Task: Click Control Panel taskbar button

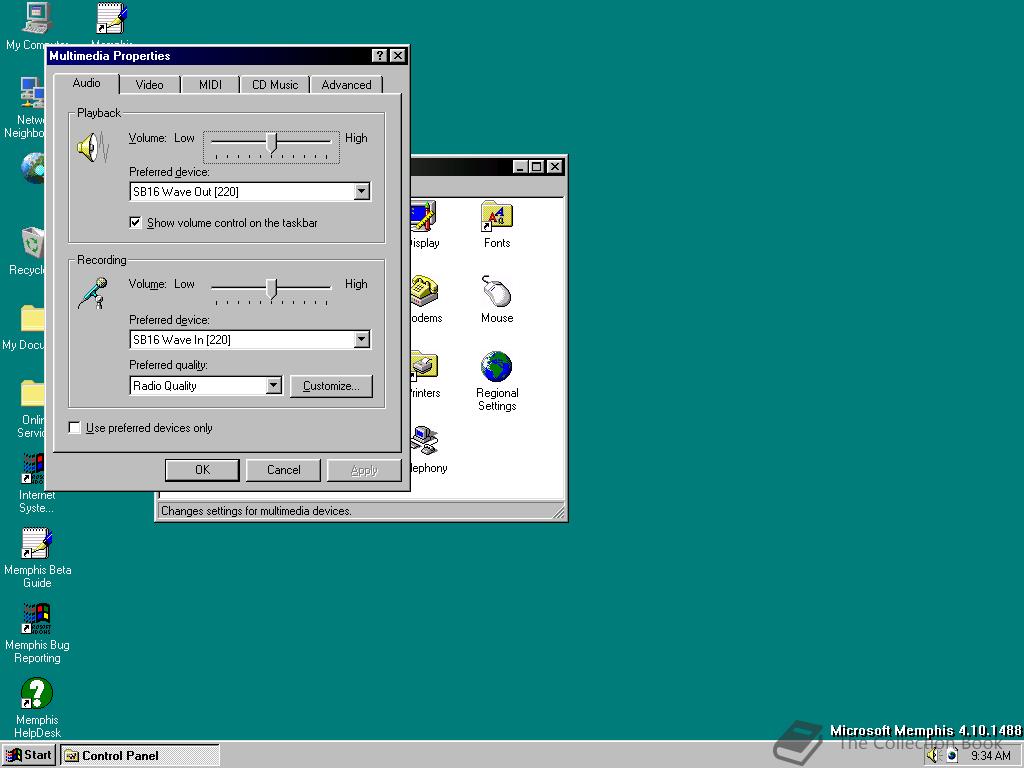Action: (140, 756)
